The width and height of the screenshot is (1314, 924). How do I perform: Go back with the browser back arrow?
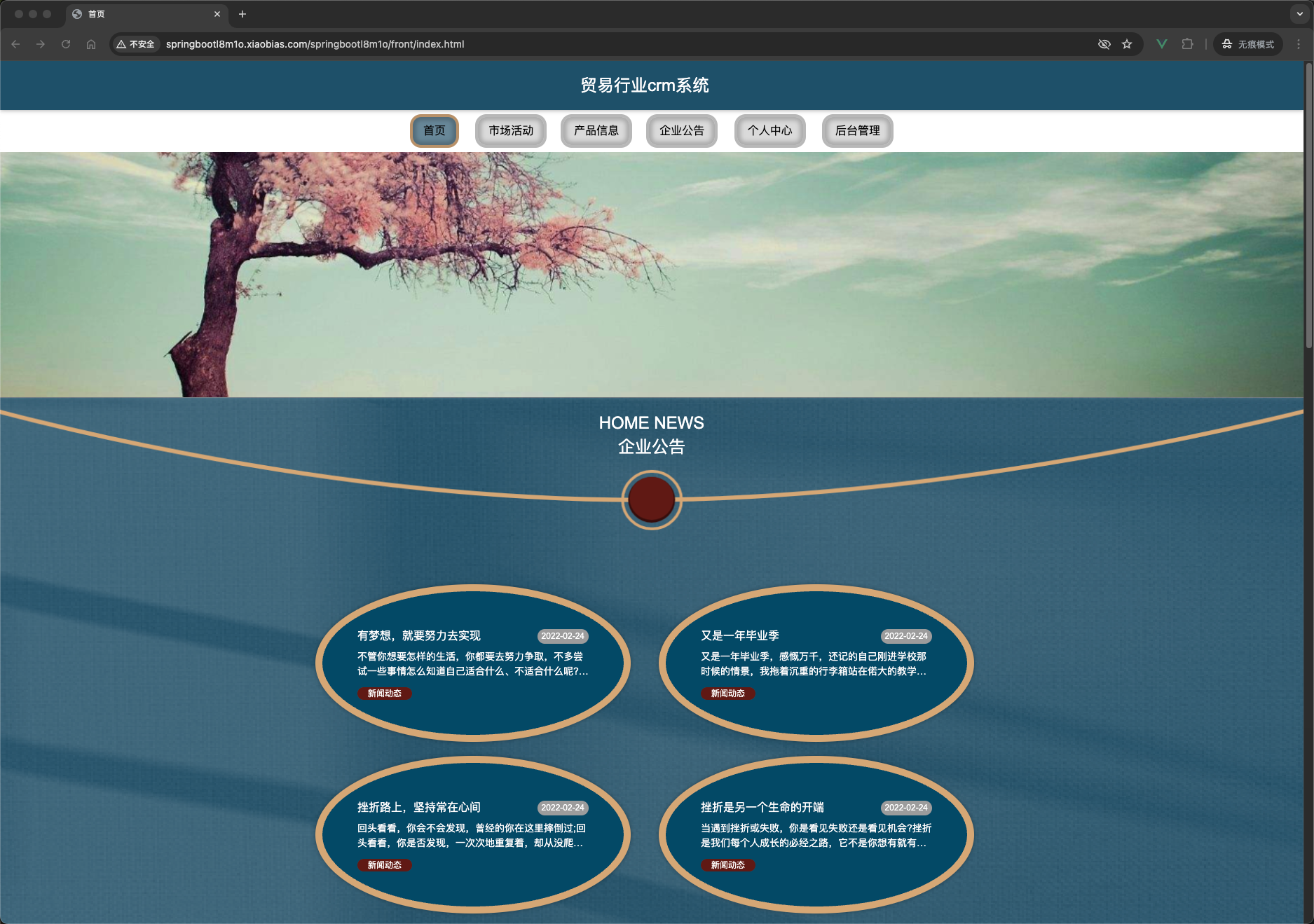pyautogui.click(x=15, y=44)
